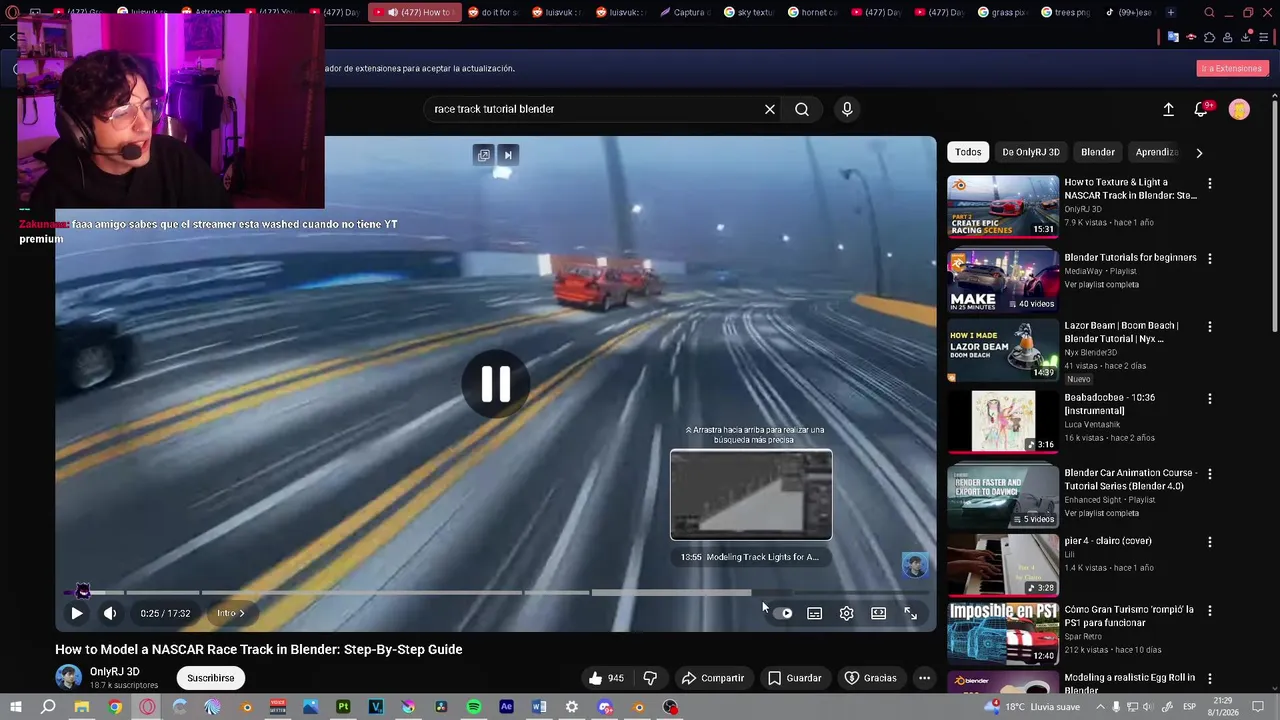
Task: Click the Compartir button
Action: [x=713, y=678]
